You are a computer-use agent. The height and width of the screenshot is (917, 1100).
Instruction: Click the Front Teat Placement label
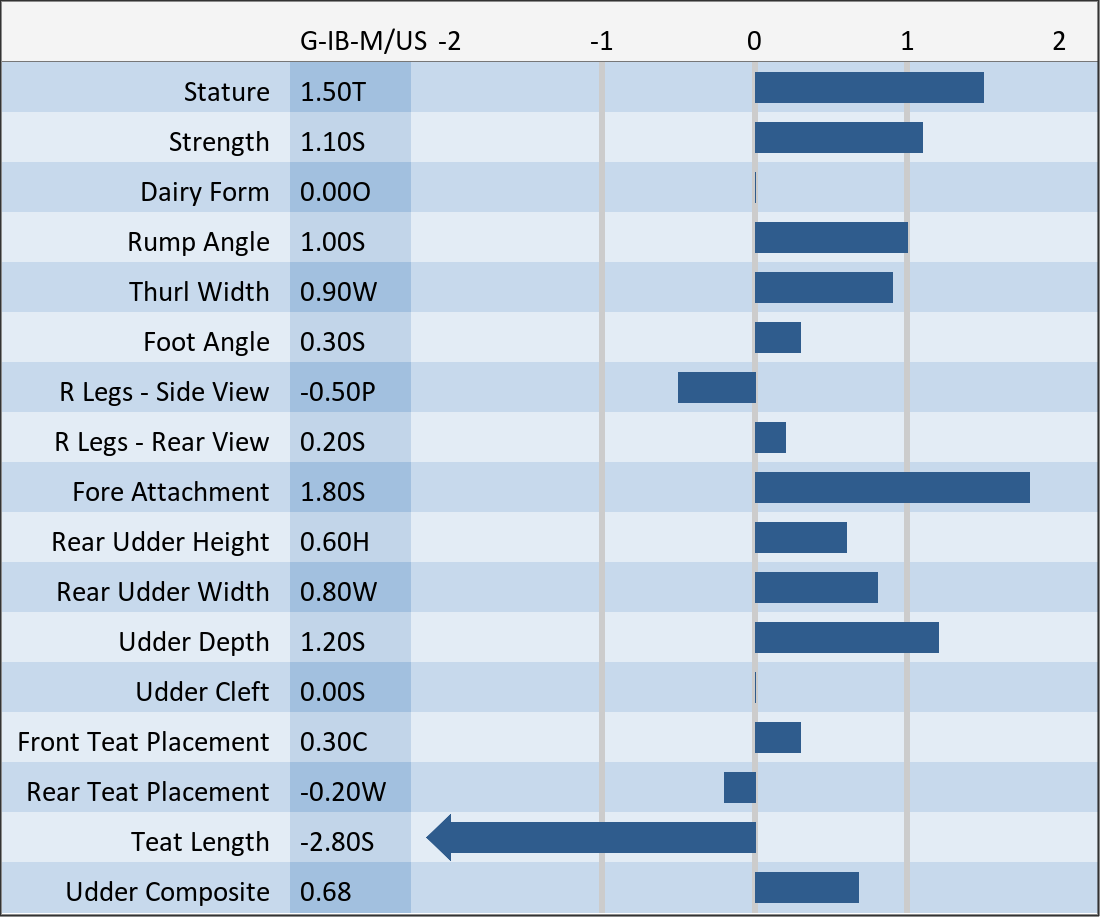pyautogui.click(x=143, y=742)
